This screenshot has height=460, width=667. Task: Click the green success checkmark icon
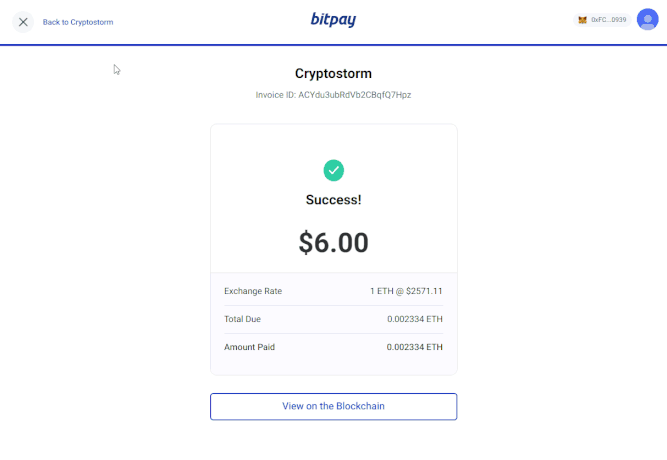(333, 170)
